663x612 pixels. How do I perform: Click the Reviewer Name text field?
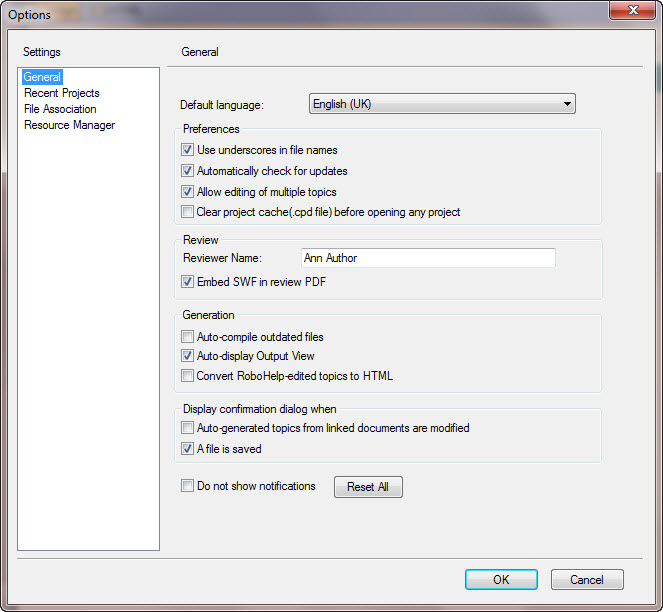(428, 258)
